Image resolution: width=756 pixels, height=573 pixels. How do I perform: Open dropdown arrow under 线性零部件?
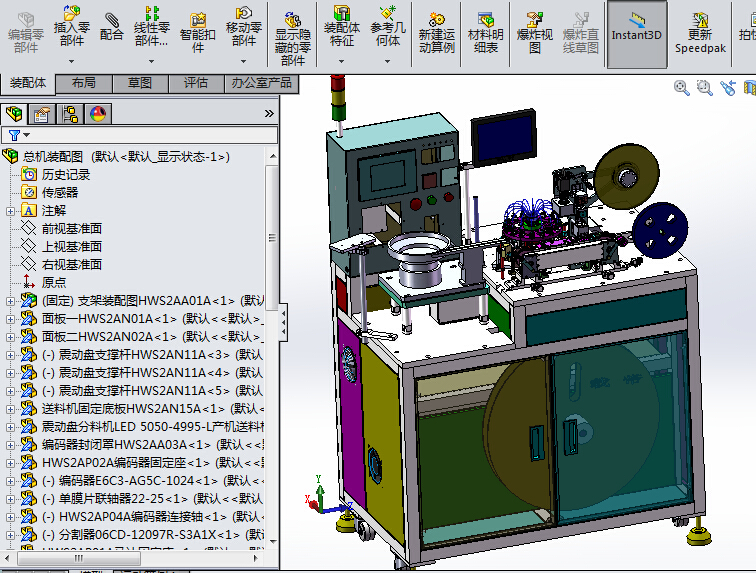(x=151, y=61)
